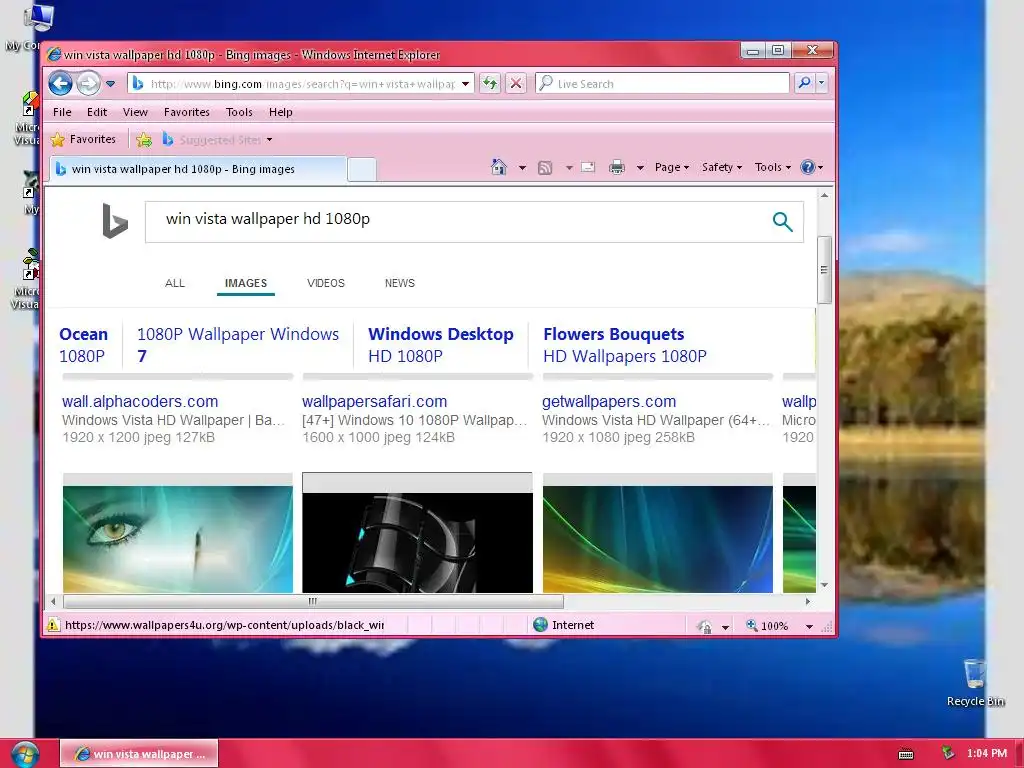
Task: Click the horizontal scrollbar left arrow
Action: pyautogui.click(x=54, y=601)
